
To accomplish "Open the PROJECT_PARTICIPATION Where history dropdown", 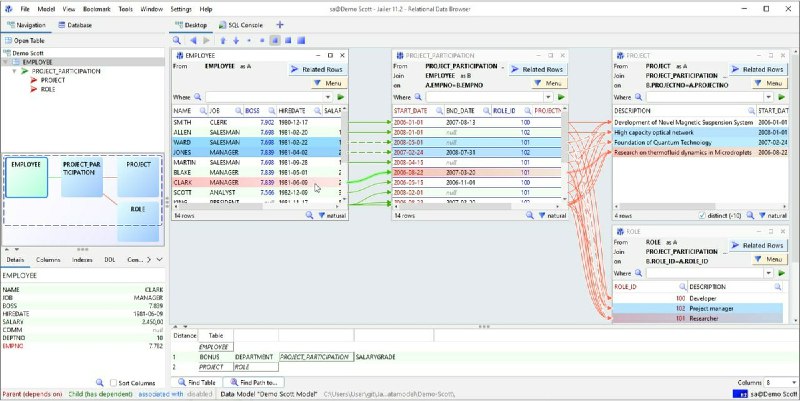I will [548, 97].
